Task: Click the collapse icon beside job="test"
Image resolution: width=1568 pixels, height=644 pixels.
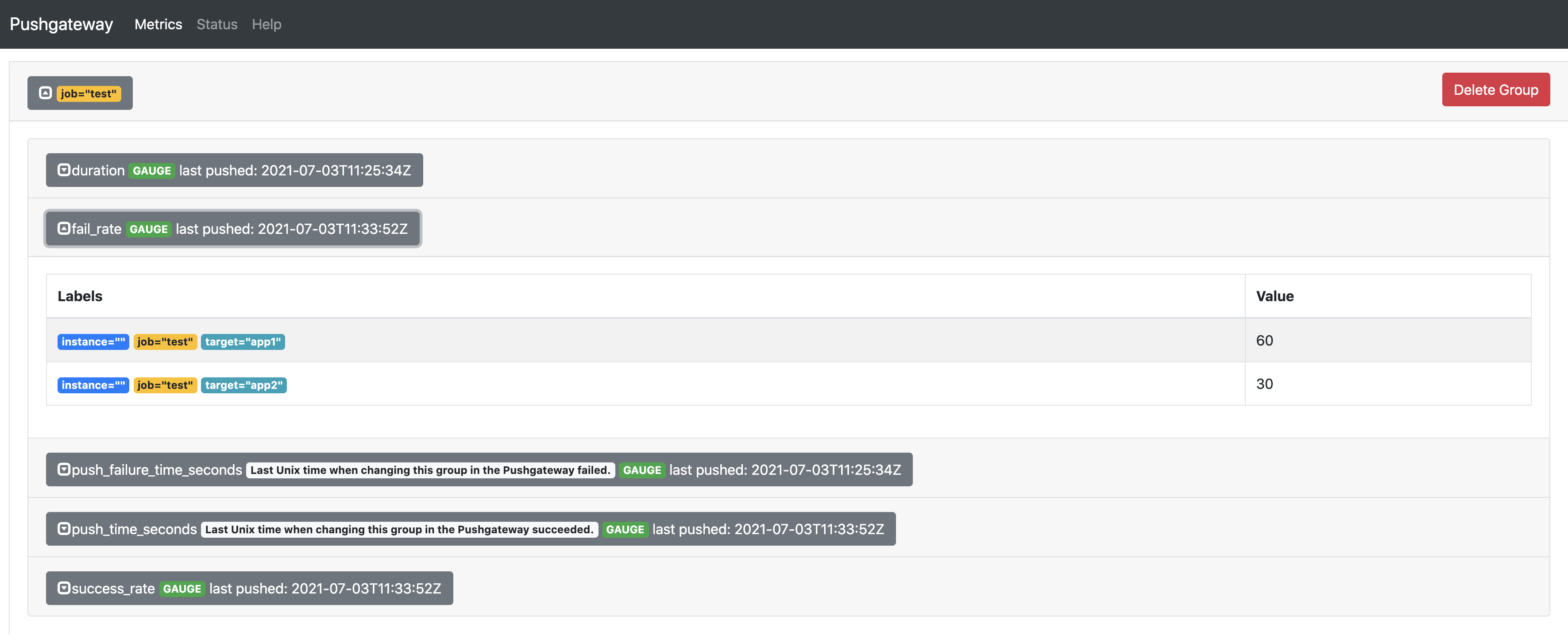Action: click(45, 93)
